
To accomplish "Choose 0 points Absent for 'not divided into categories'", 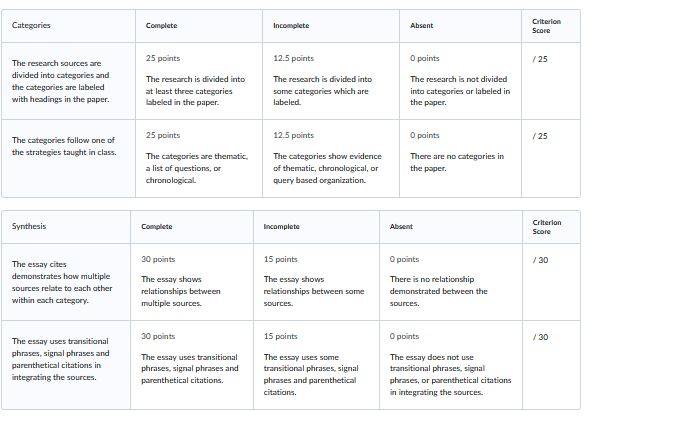I will (x=461, y=81).
